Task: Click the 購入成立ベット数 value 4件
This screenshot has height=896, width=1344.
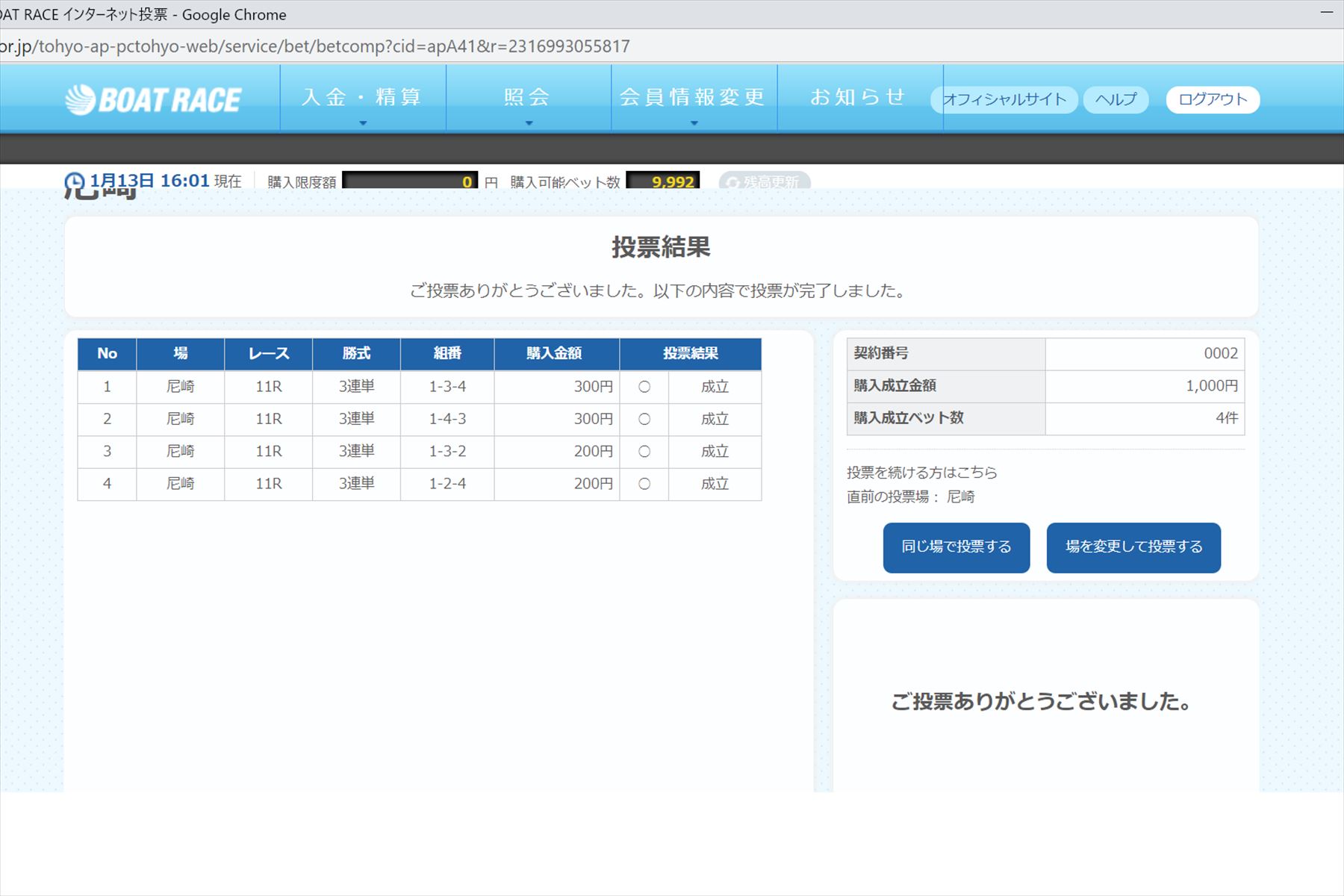Action: (x=1227, y=418)
